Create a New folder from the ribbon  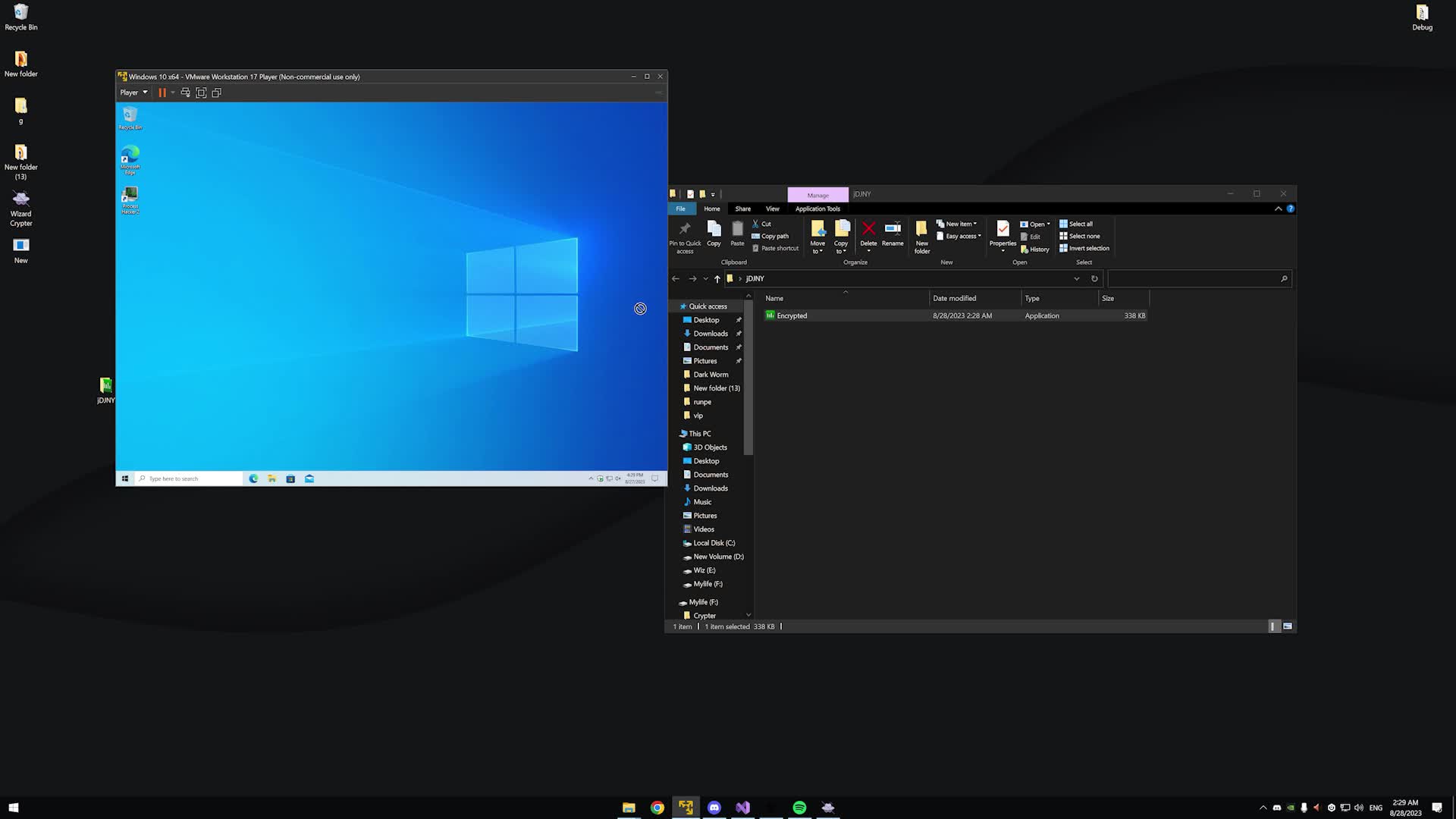(x=921, y=234)
